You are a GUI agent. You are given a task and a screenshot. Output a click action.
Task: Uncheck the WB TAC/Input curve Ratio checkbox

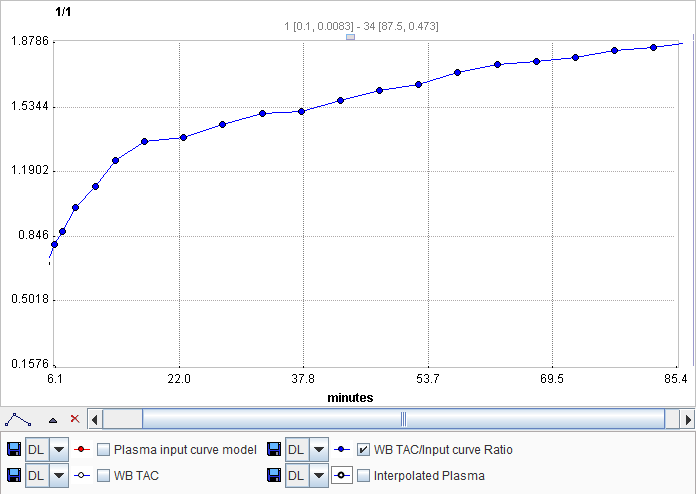click(363, 450)
